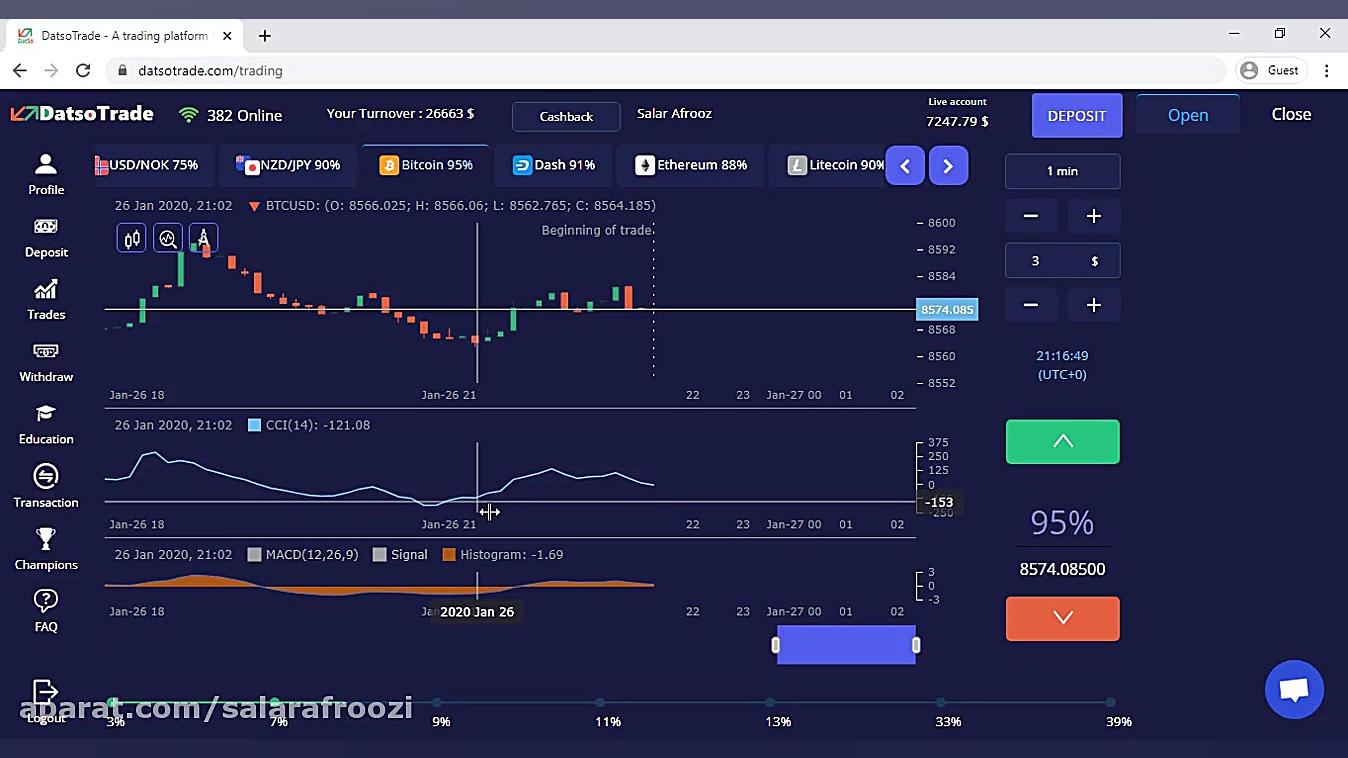Click the Live account balance 7247.79 $

957,121
